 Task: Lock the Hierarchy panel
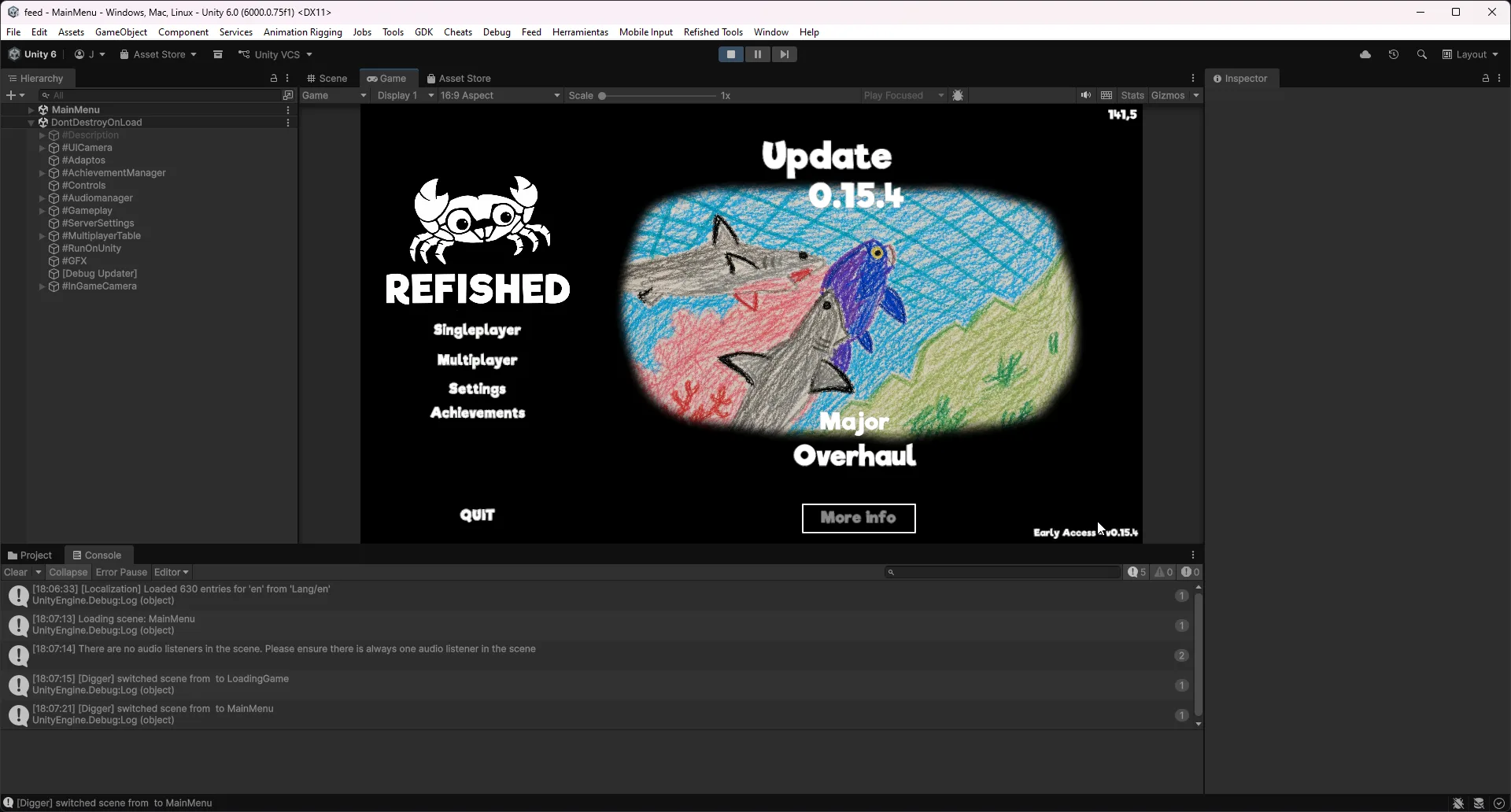274,79
